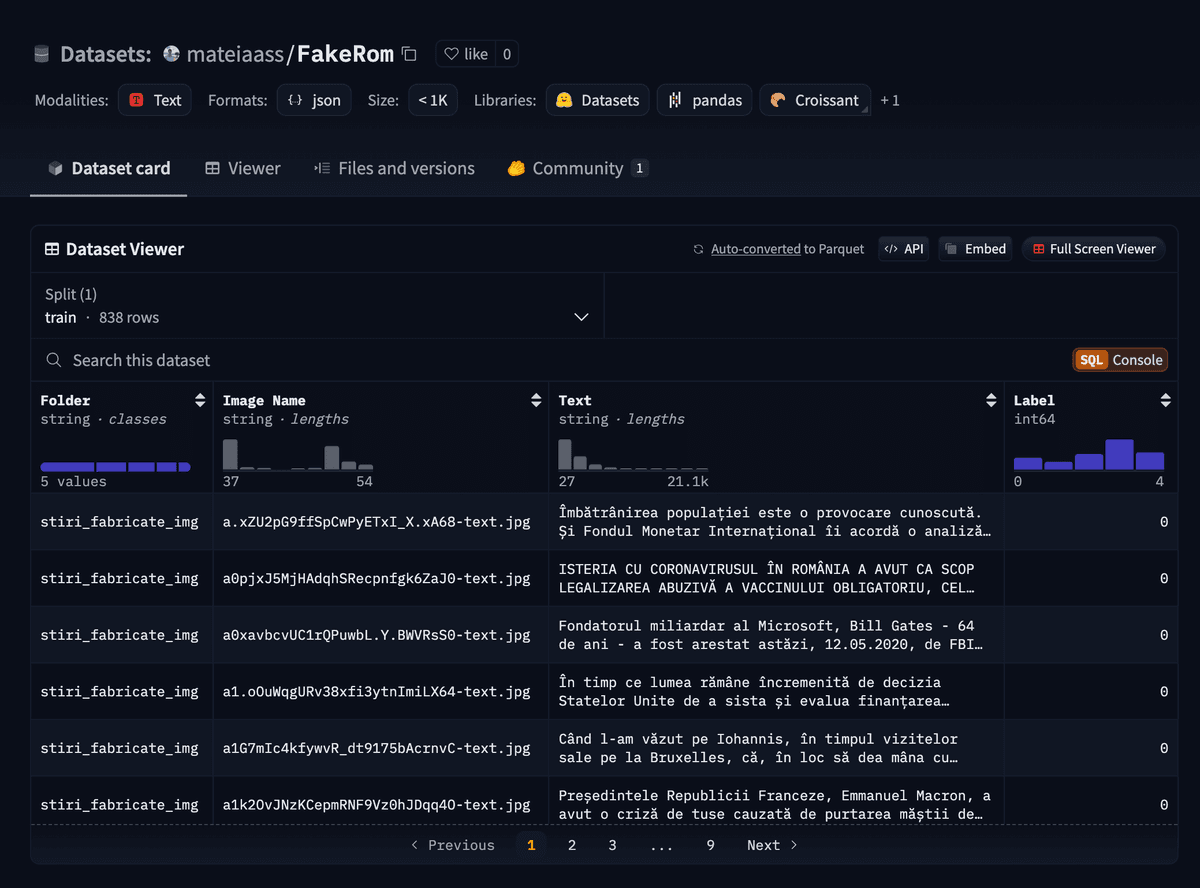Open the Files and versions tab
The width and height of the screenshot is (1200, 888).
[394, 168]
